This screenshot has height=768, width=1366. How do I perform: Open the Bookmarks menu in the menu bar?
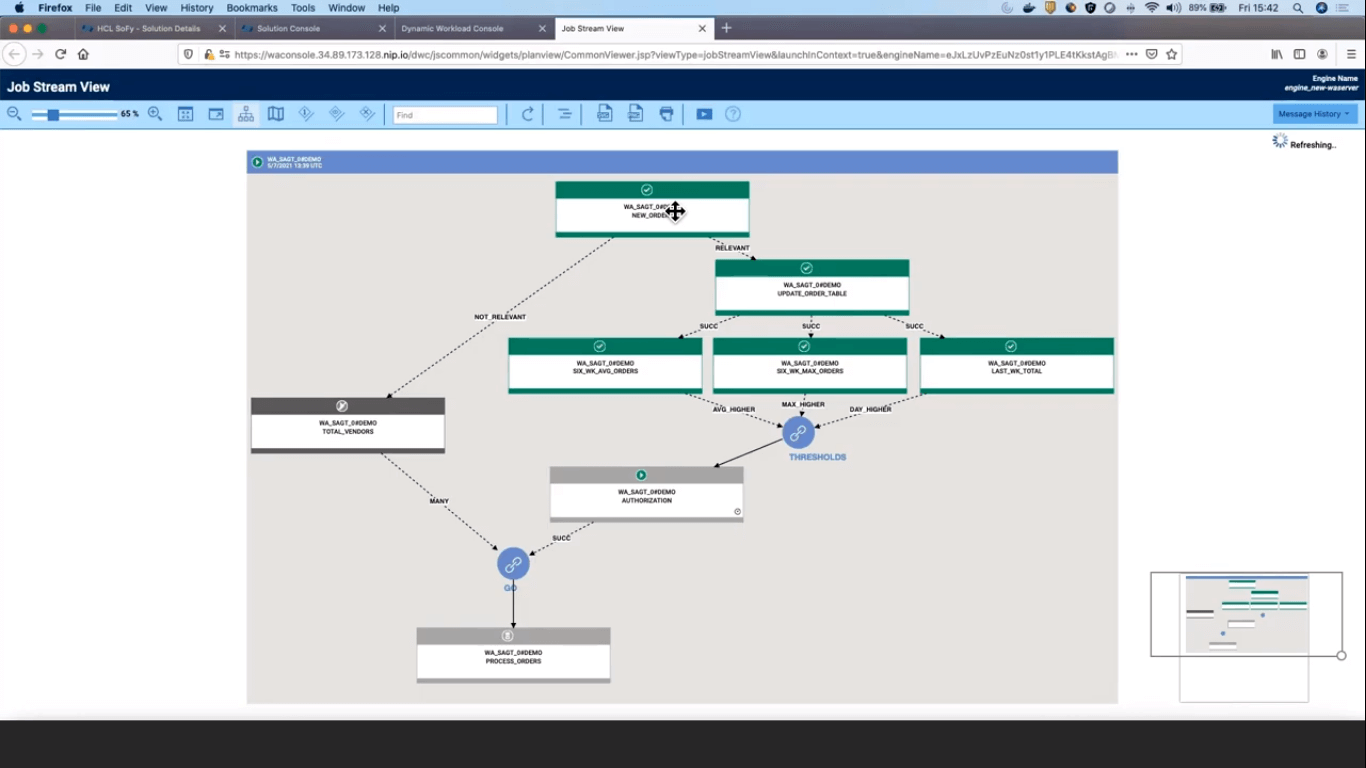251,8
